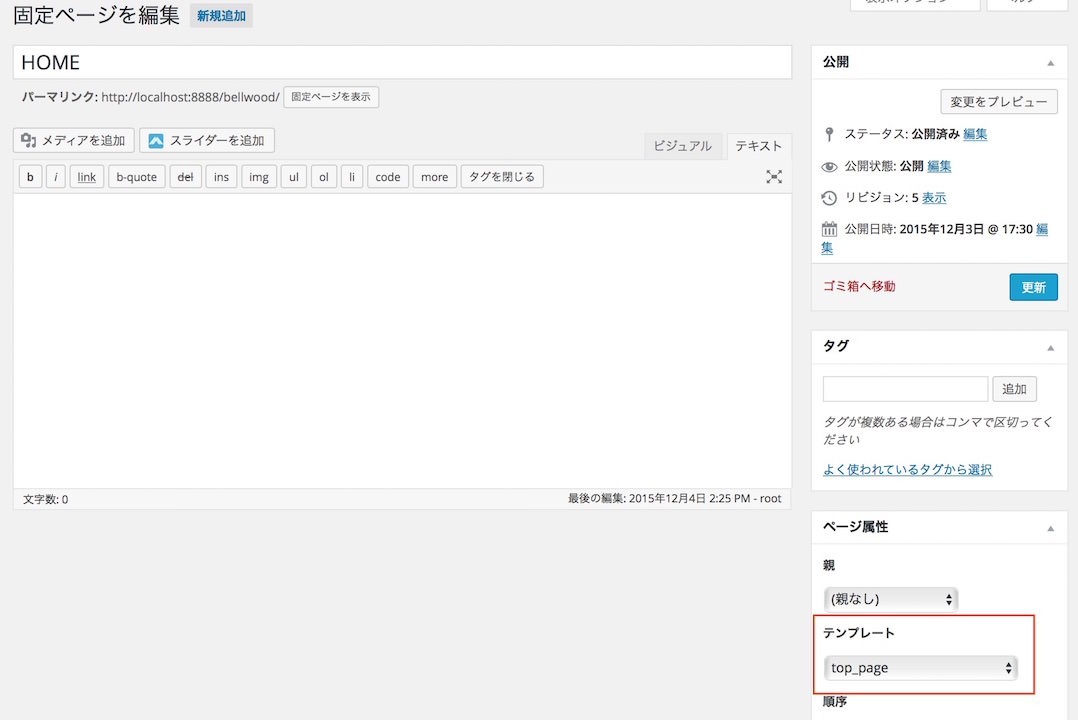This screenshot has width=1078, height=720.
Task: Insert an image with the img quicktag
Action: 259,177
